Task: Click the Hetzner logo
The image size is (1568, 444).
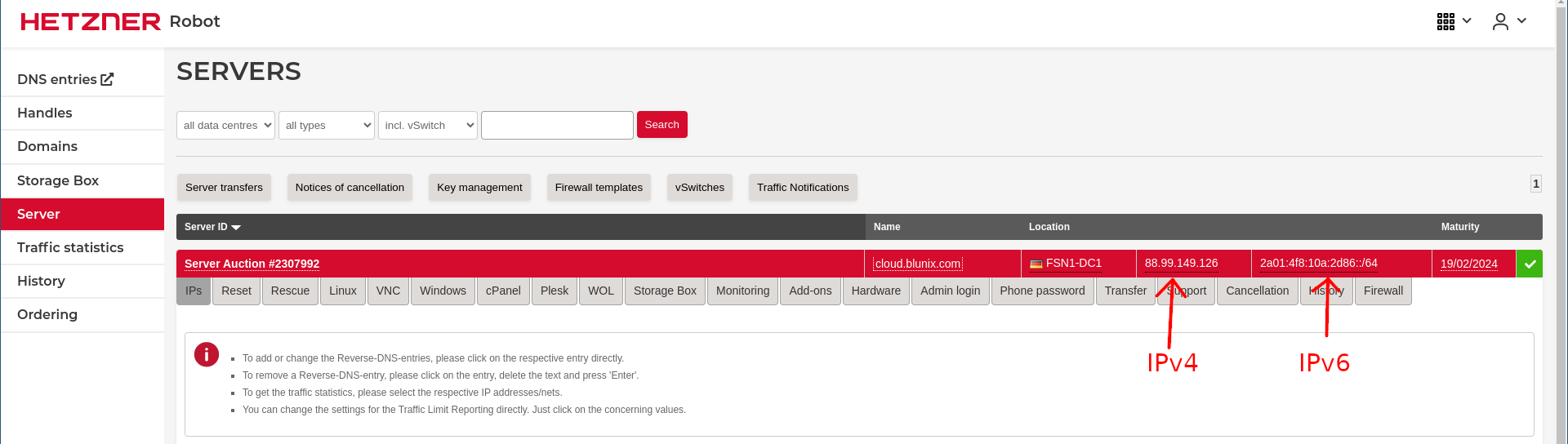Action: click(91, 21)
